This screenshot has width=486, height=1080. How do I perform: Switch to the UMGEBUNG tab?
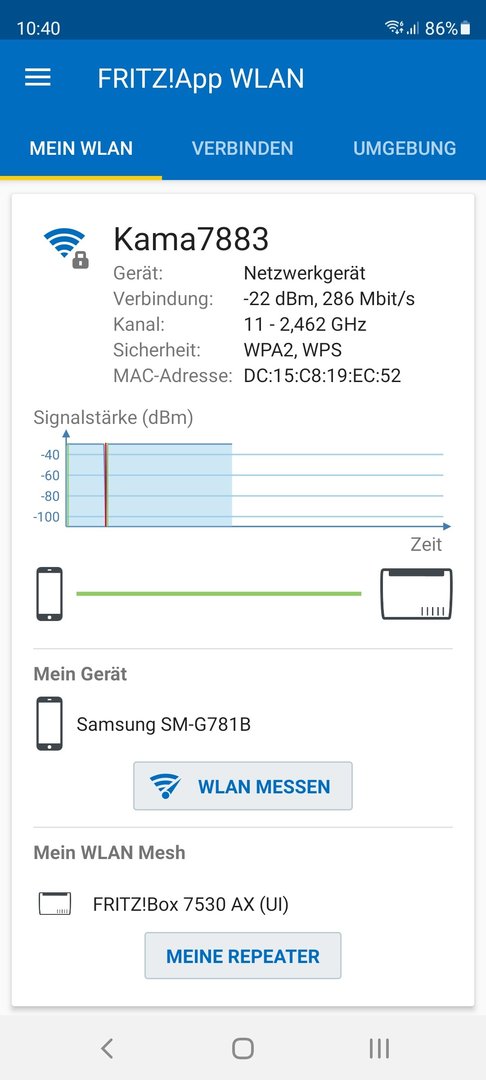(x=405, y=148)
